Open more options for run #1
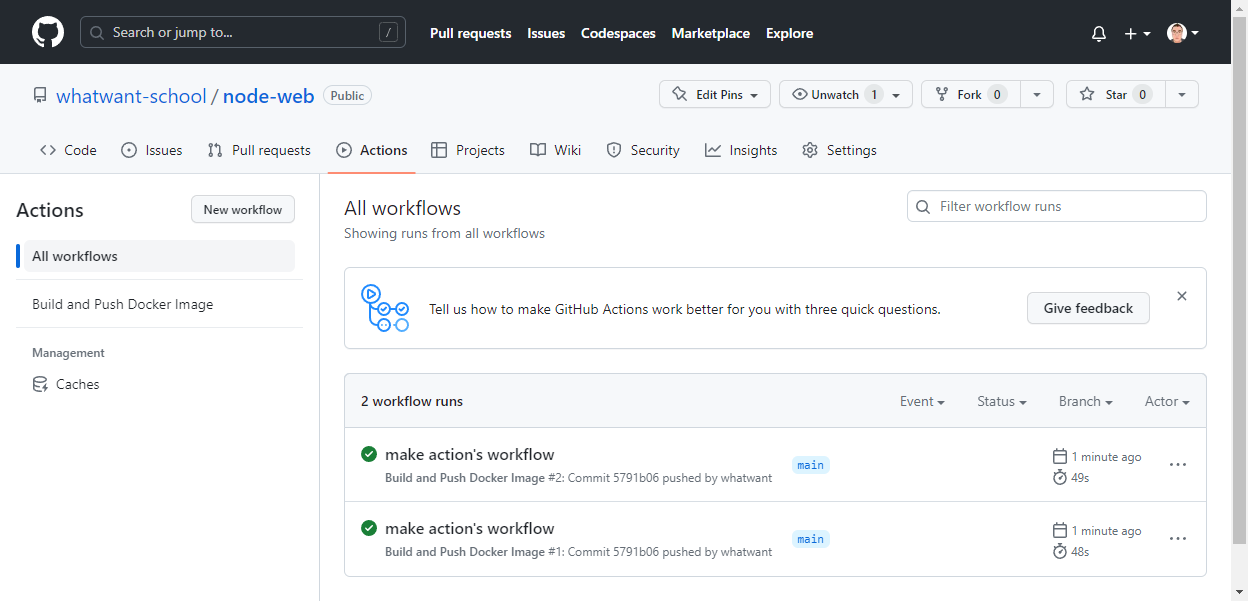The height and width of the screenshot is (601, 1248). (1178, 539)
